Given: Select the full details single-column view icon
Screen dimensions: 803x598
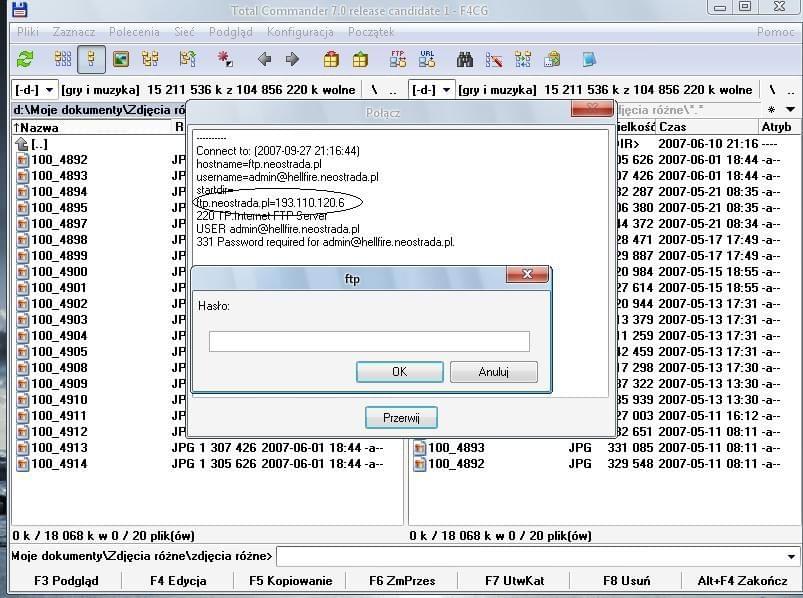Looking at the screenshot, I should [92, 59].
